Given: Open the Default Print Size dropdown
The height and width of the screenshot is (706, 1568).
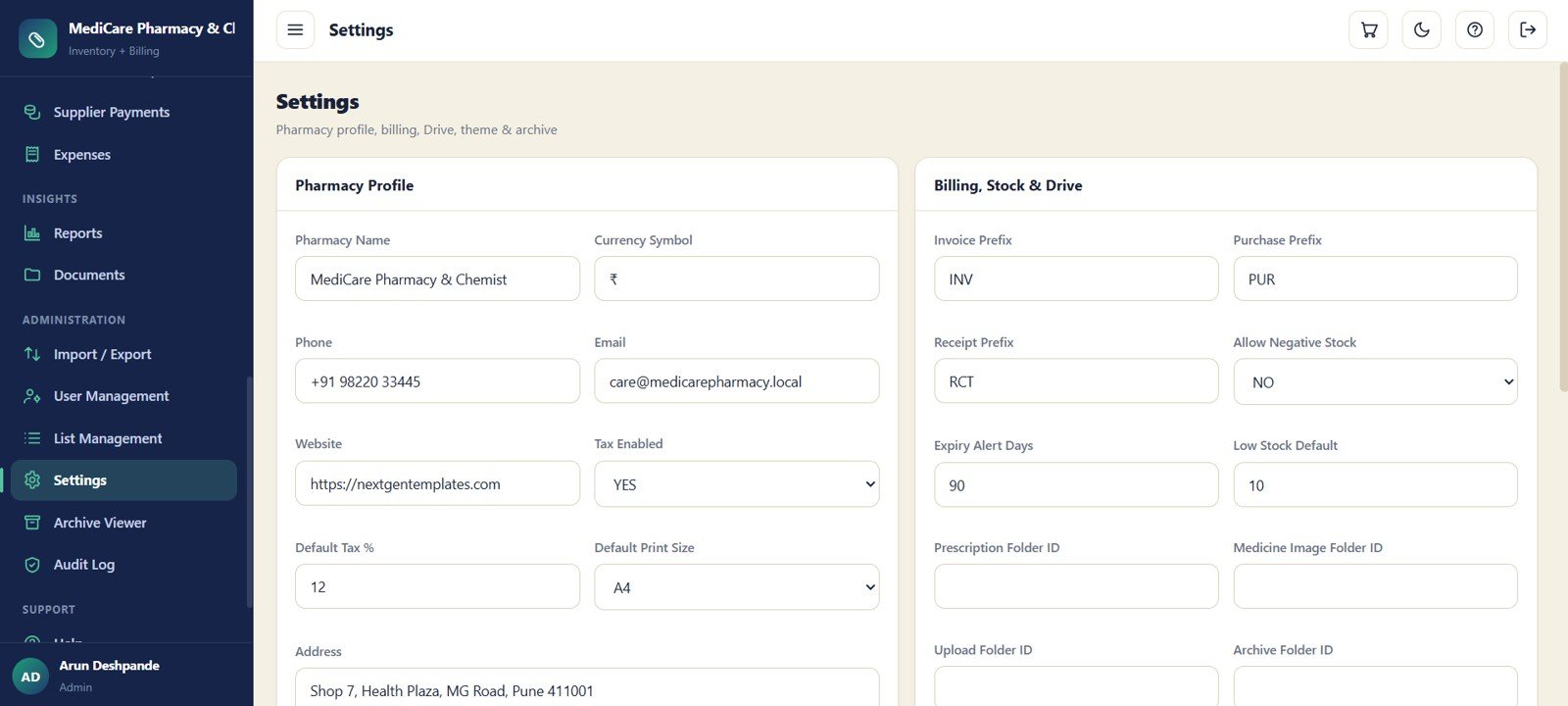Looking at the screenshot, I should coord(737,587).
